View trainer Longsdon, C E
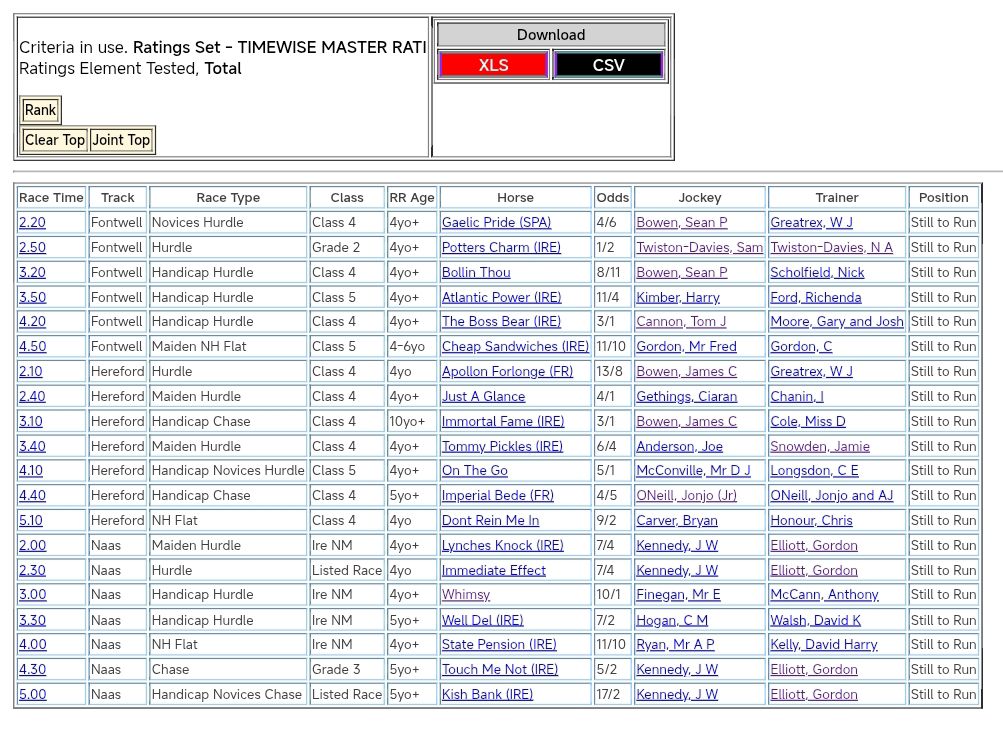The height and width of the screenshot is (734, 1003). [x=814, y=470]
